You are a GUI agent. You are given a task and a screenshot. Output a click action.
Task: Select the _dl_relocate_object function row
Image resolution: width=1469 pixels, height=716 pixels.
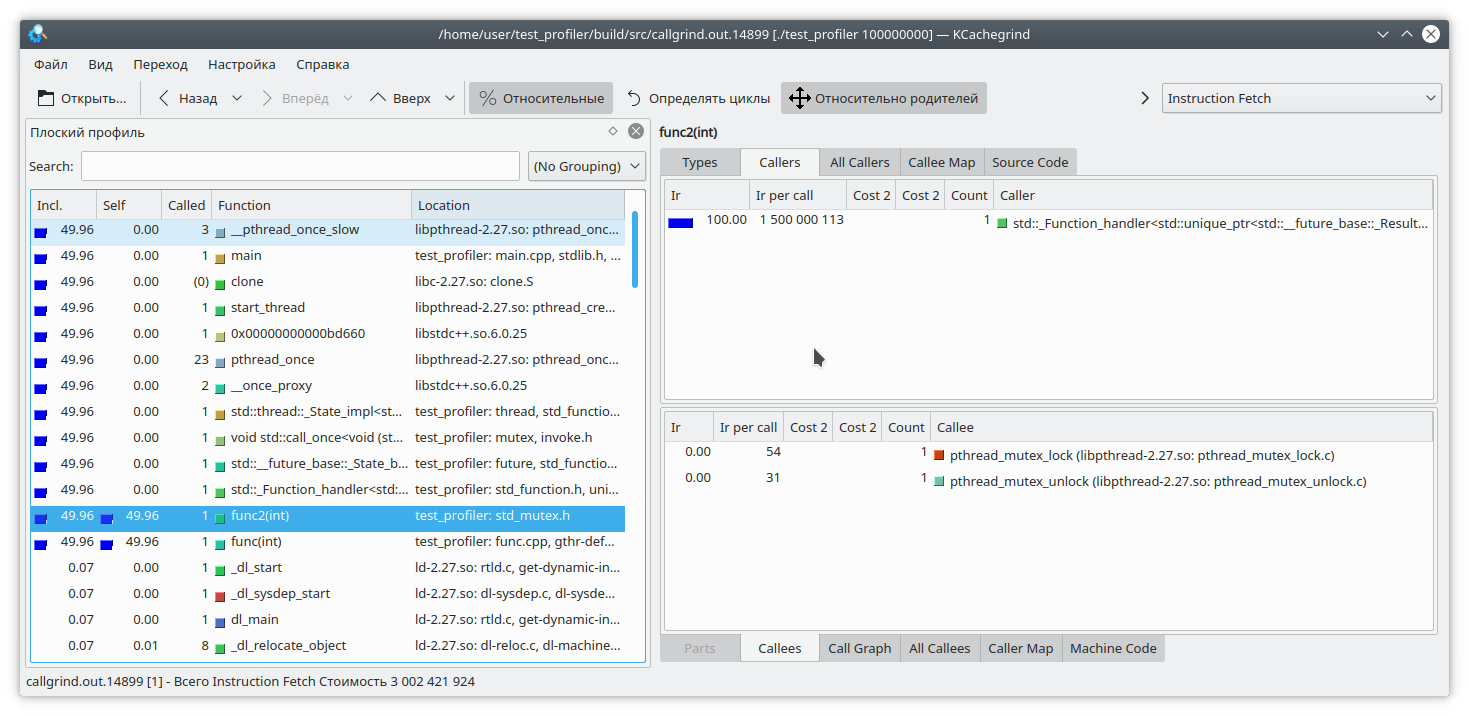click(328, 646)
